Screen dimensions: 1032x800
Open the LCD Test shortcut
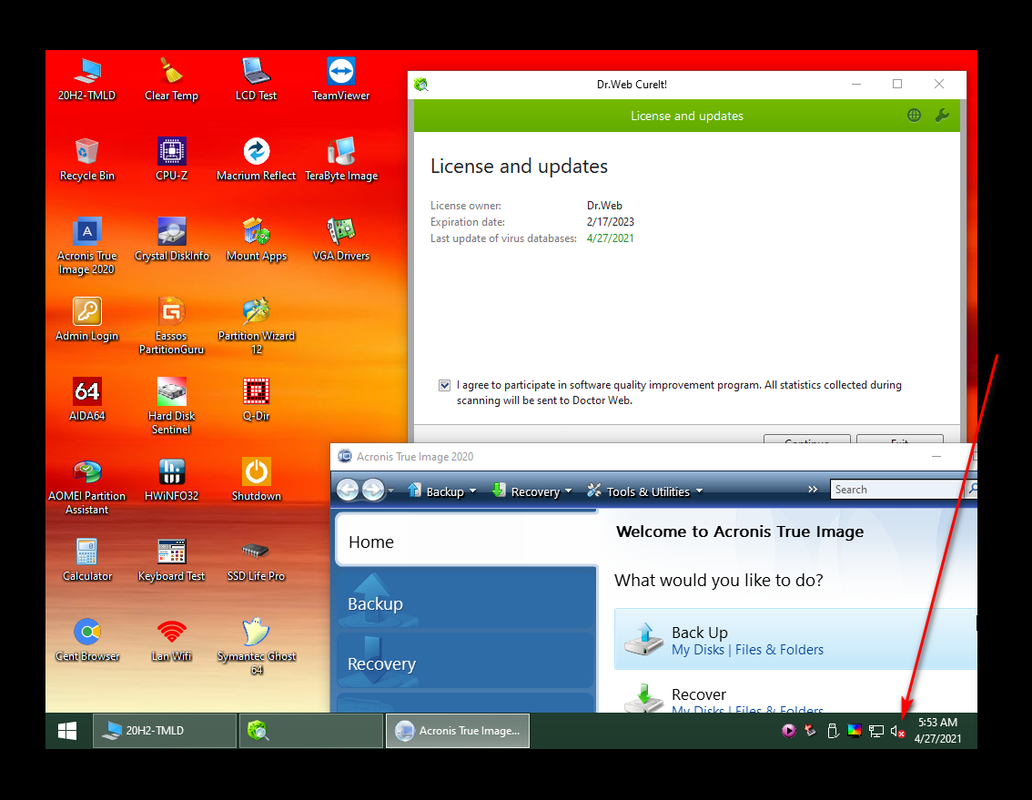point(256,79)
